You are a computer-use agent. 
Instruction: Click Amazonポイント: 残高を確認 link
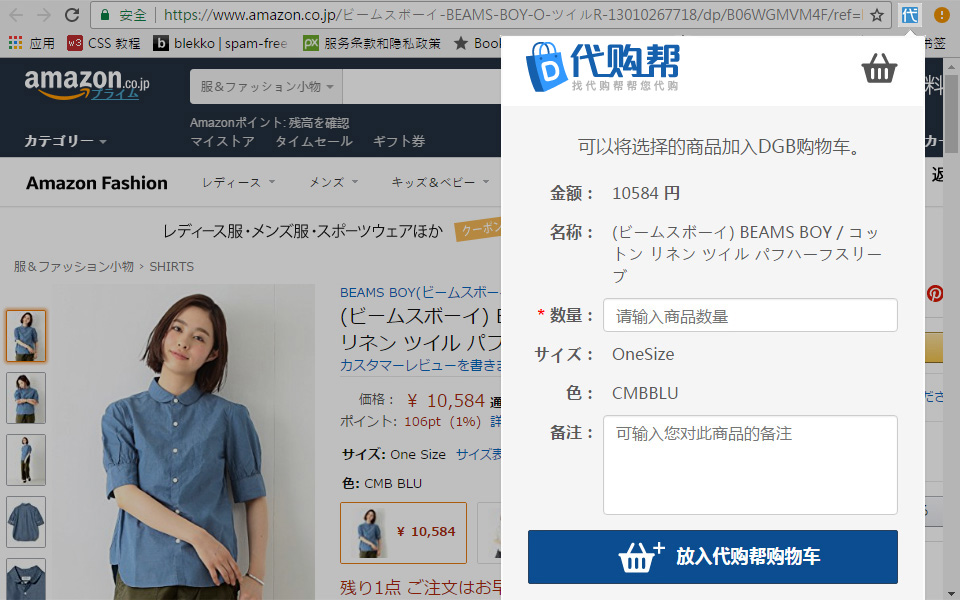pyautogui.click(x=269, y=122)
